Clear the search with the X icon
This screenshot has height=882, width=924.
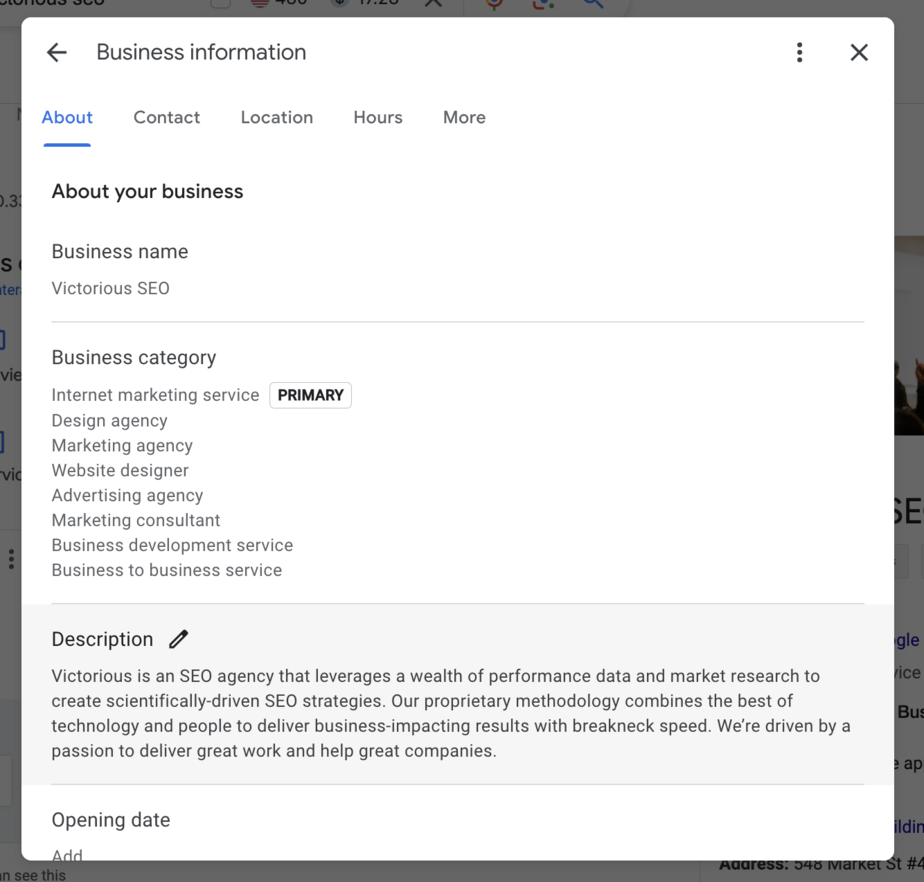[x=432, y=4]
